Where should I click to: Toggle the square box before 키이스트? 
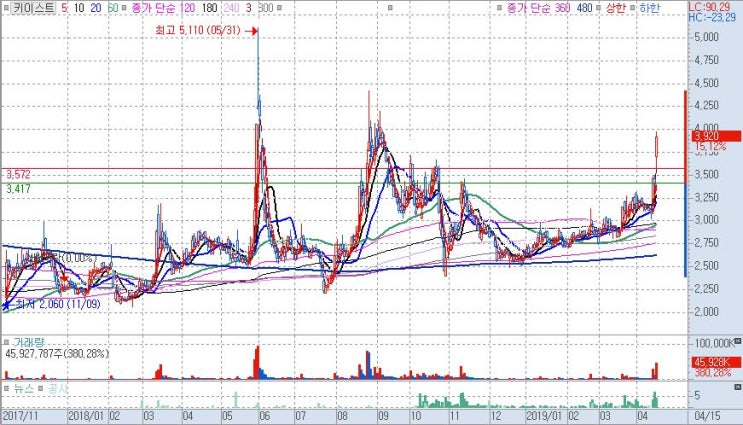coord(6,8)
